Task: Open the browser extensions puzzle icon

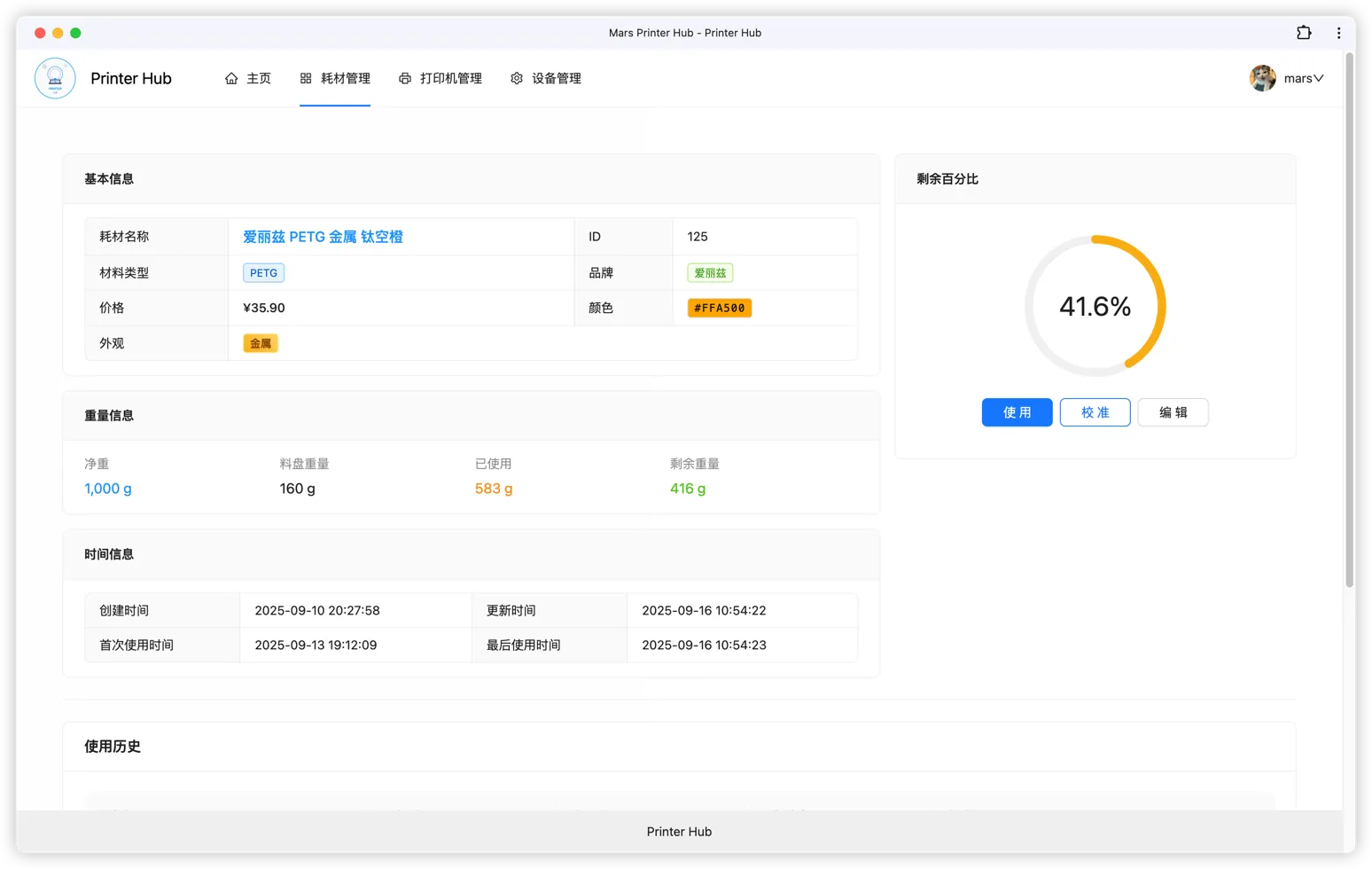Action: click(1304, 33)
